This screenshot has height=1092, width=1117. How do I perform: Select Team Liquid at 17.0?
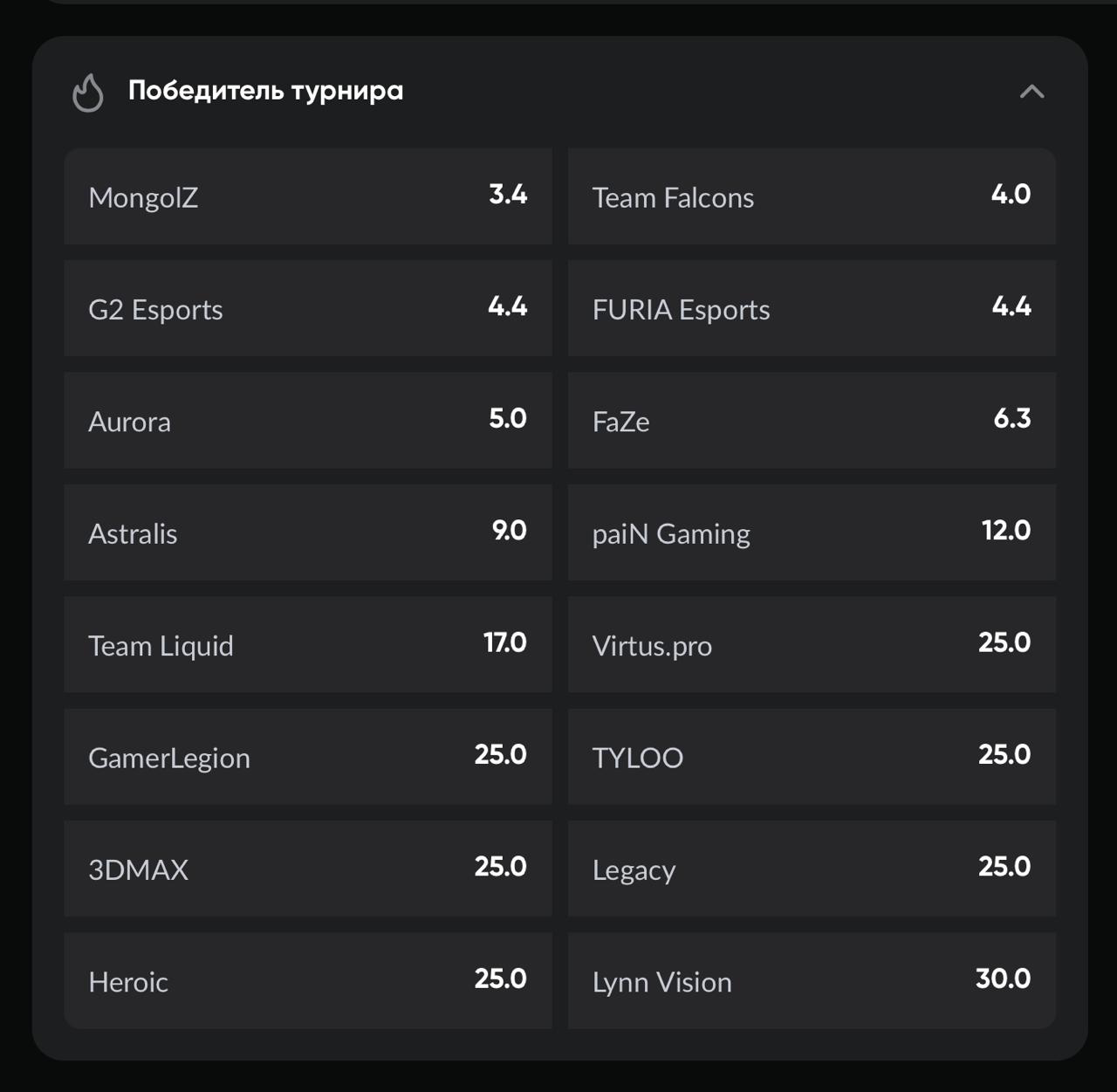(307, 644)
